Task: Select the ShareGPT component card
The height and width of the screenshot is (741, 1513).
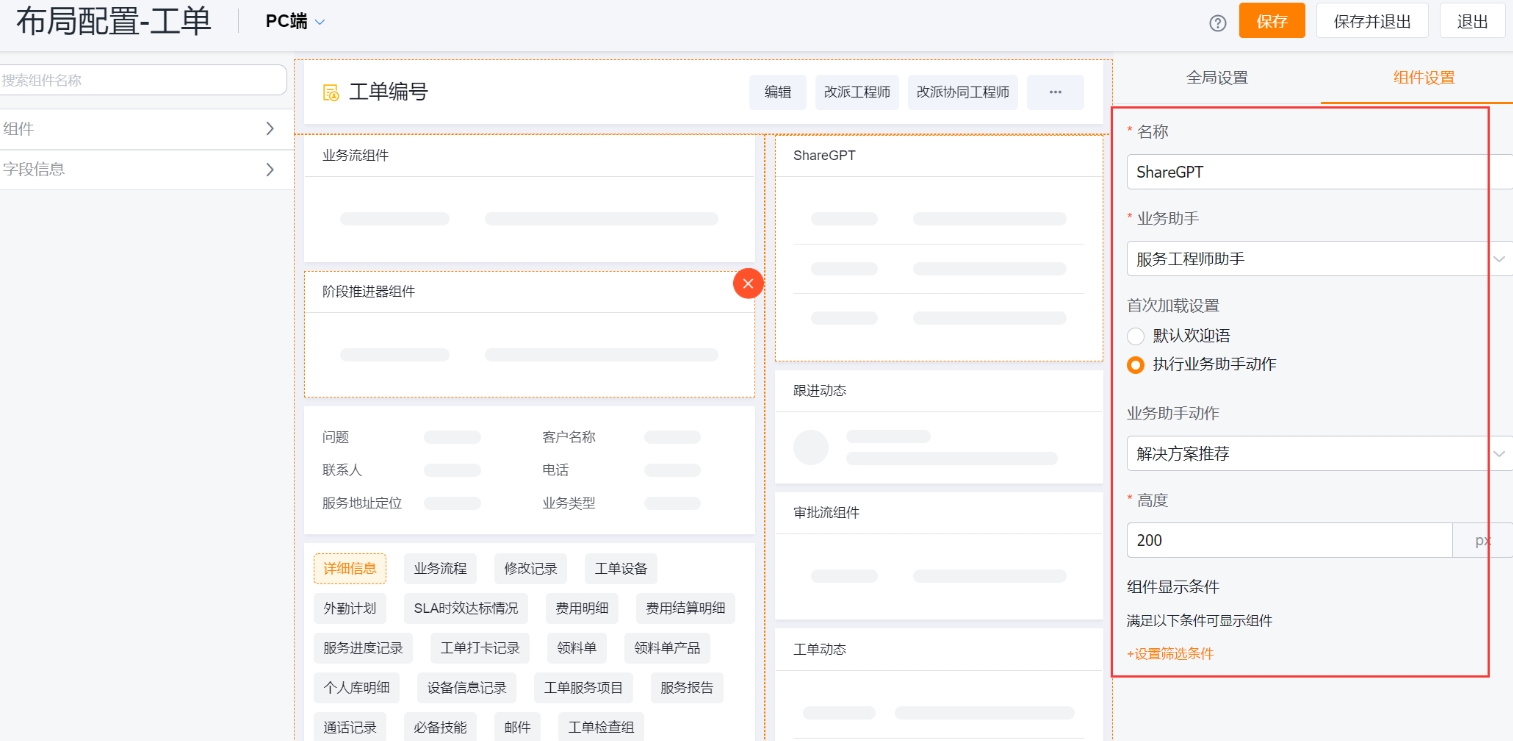Action: 939,248
